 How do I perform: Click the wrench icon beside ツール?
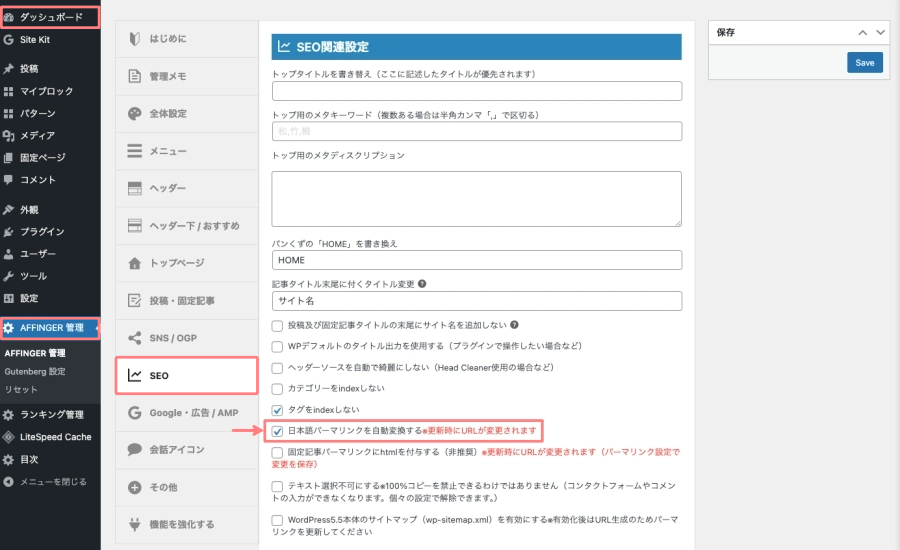tap(9, 276)
